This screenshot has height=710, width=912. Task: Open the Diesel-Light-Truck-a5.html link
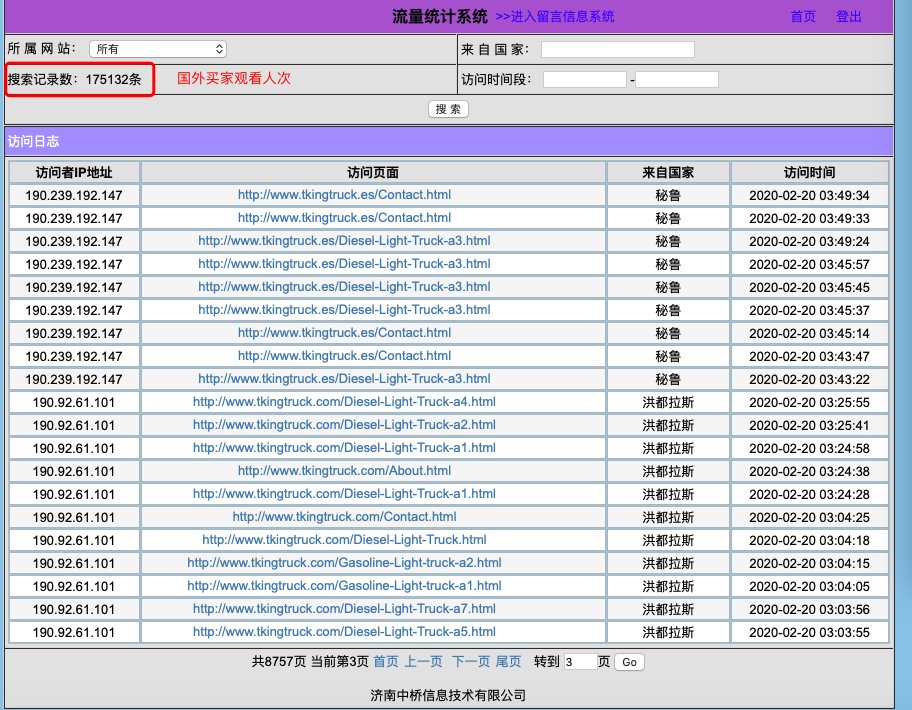(x=344, y=631)
